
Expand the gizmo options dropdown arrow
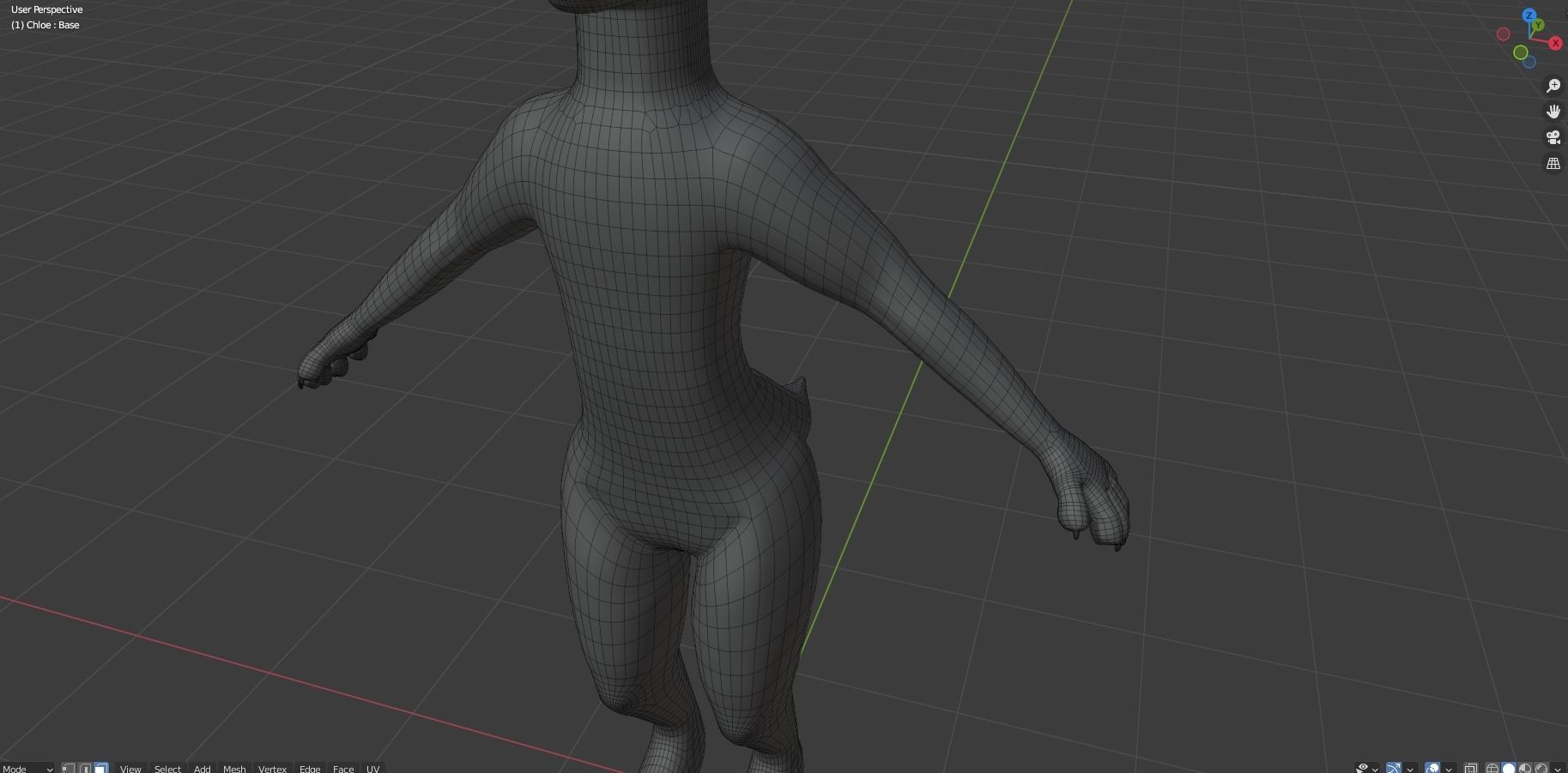coord(1410,768)
